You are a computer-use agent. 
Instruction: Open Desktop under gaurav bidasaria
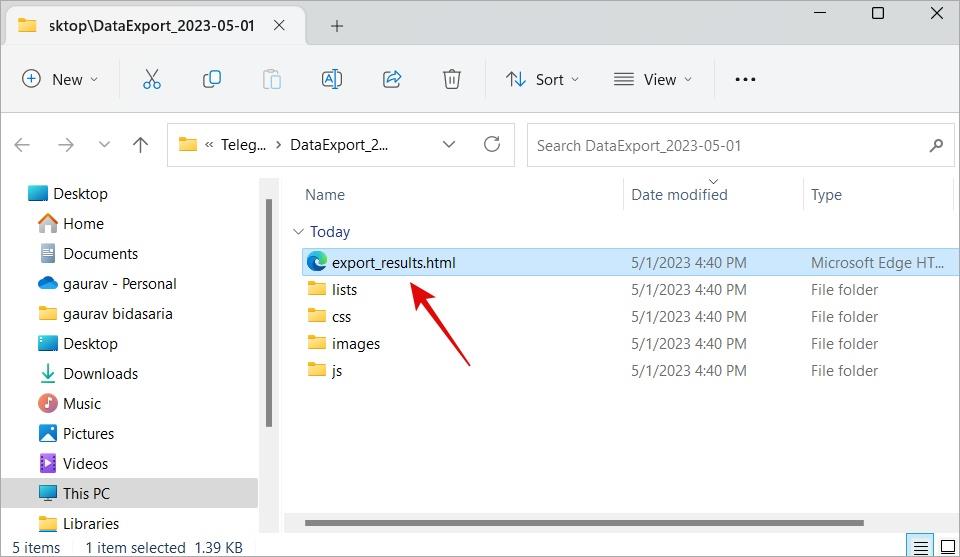90,343
